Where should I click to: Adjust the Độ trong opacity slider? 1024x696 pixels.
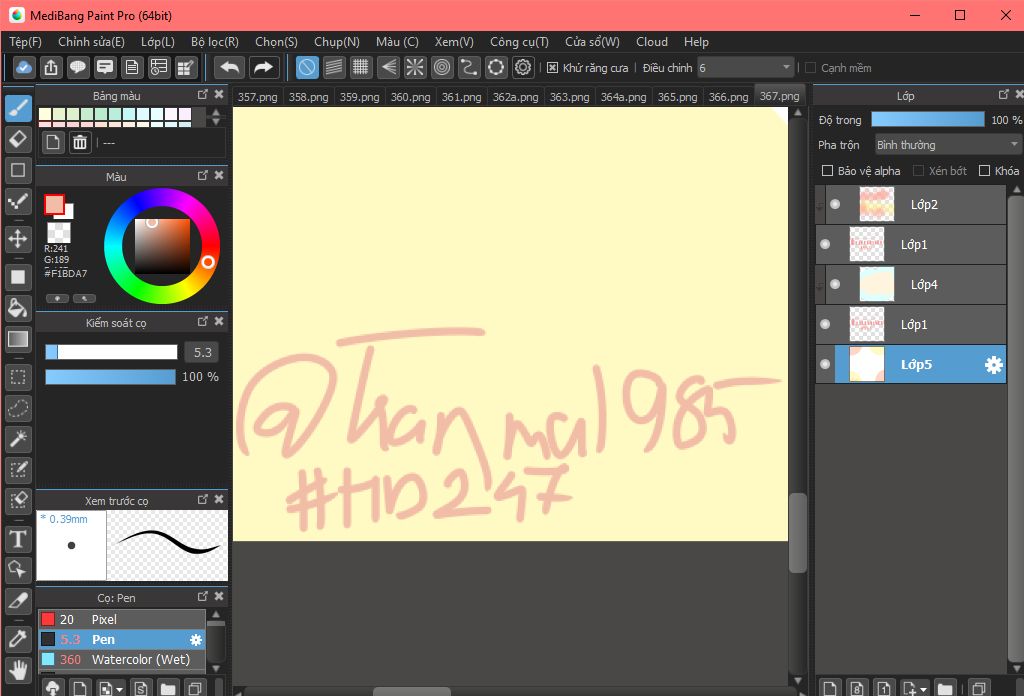(x=927, y=119)
